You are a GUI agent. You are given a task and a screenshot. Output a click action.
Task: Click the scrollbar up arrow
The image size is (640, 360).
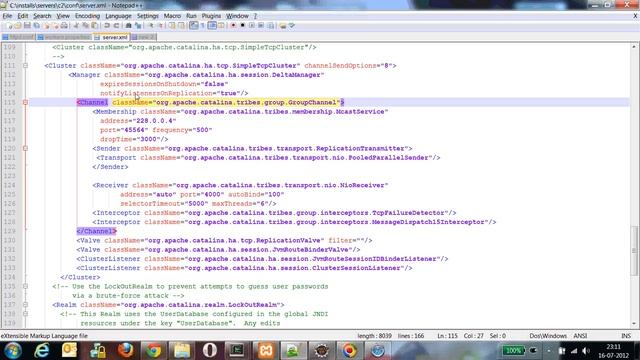pyautogui.click(x=634, y=46)
